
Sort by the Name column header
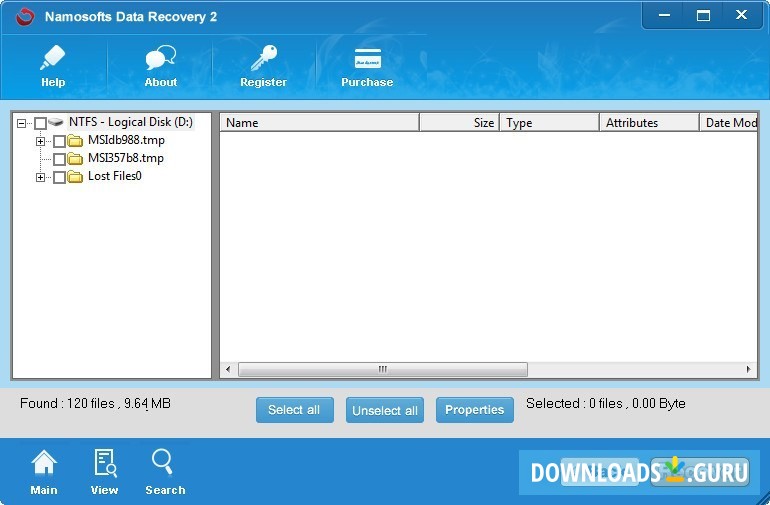[319, 122]
